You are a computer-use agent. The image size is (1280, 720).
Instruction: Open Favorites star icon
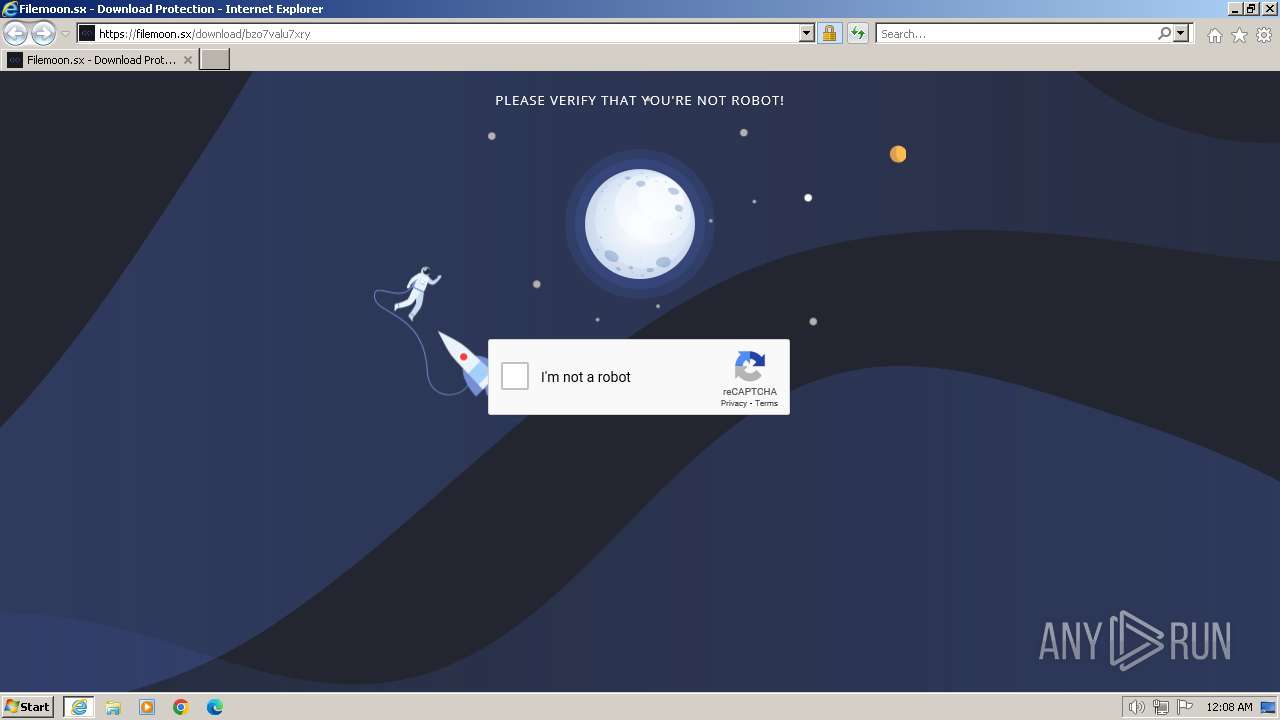pos(1239,35)
